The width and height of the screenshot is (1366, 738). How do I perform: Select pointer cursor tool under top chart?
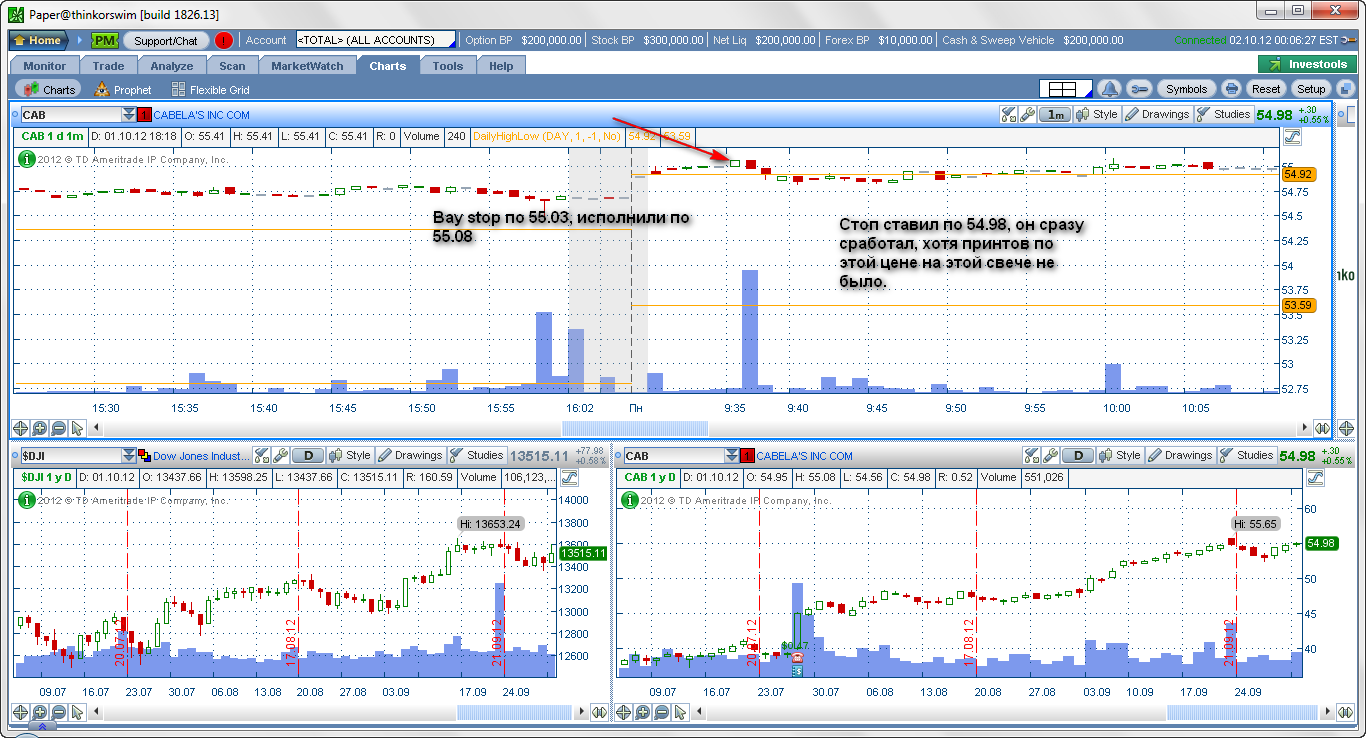(x=78, y=428)
